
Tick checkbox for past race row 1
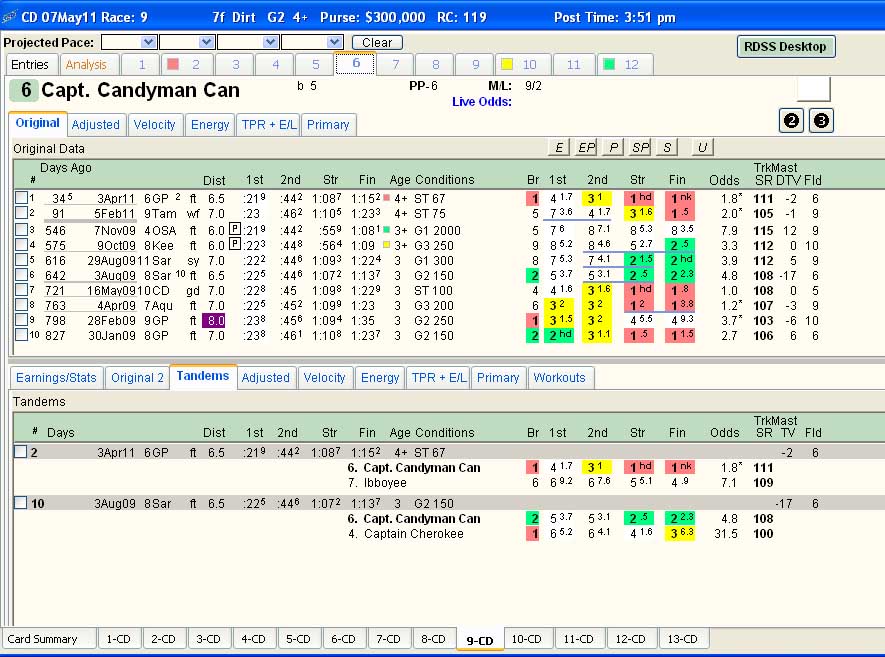pos(21,198)
